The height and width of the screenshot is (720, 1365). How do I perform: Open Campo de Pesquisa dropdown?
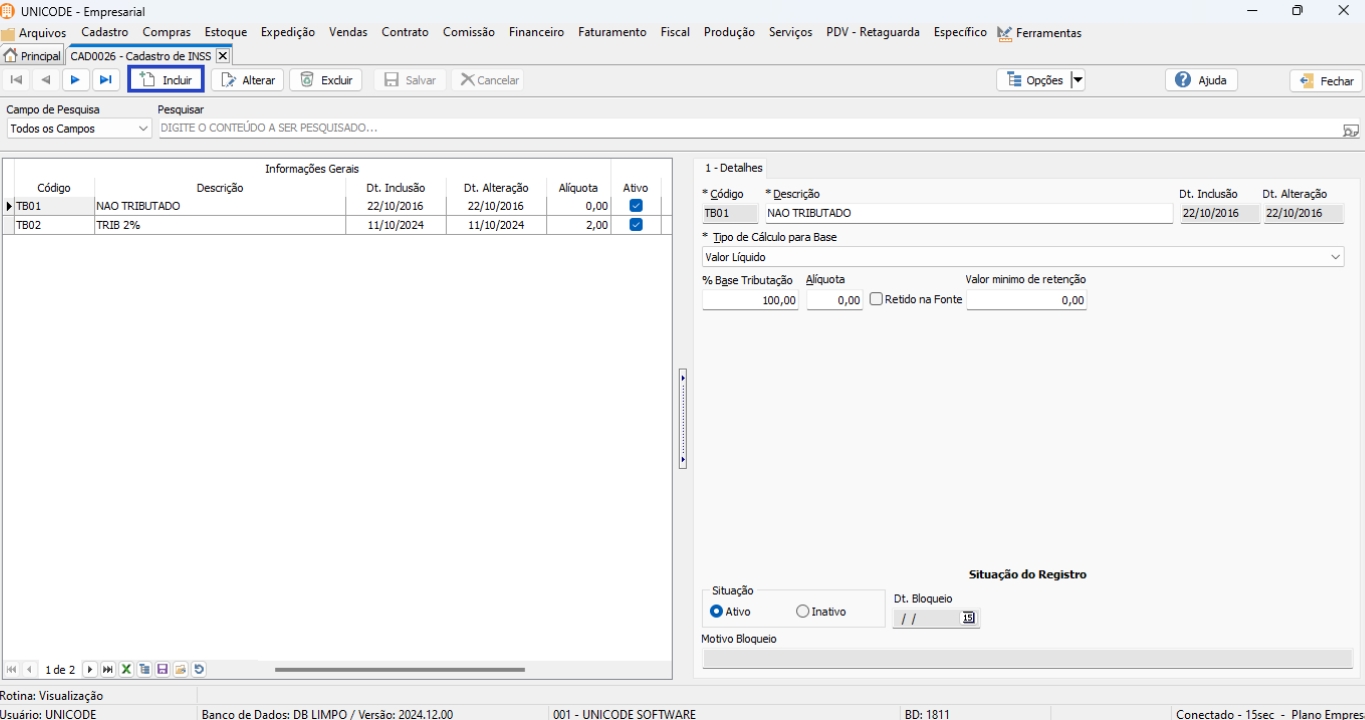click(x=141, y=129)
